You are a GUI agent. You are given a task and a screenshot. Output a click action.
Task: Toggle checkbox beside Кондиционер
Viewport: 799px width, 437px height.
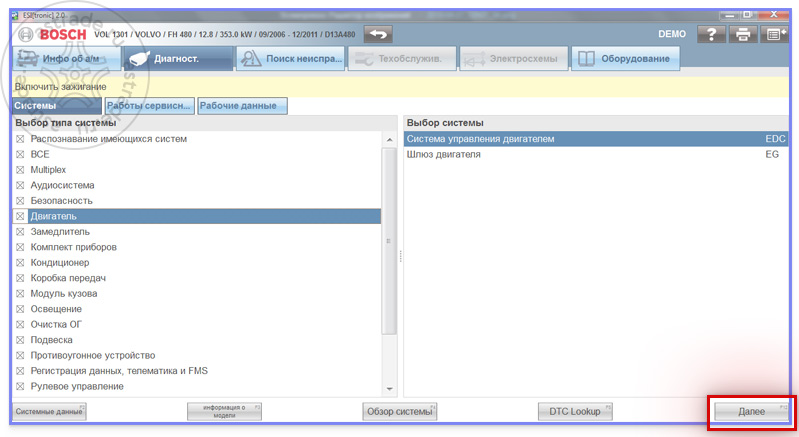coord(20,263)
